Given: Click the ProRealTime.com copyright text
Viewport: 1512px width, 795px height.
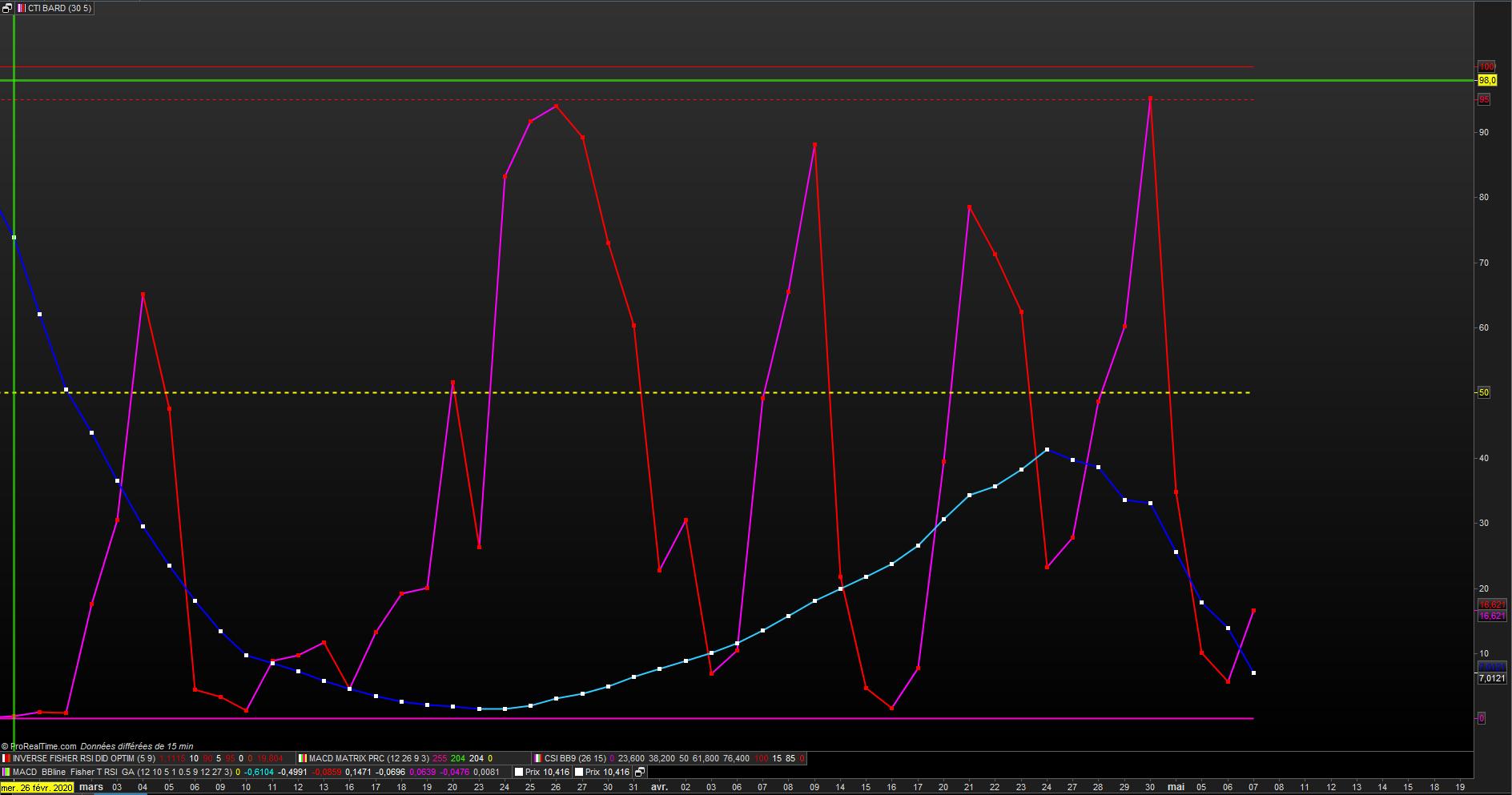Looking at the screenshot, I should point(38,746).
